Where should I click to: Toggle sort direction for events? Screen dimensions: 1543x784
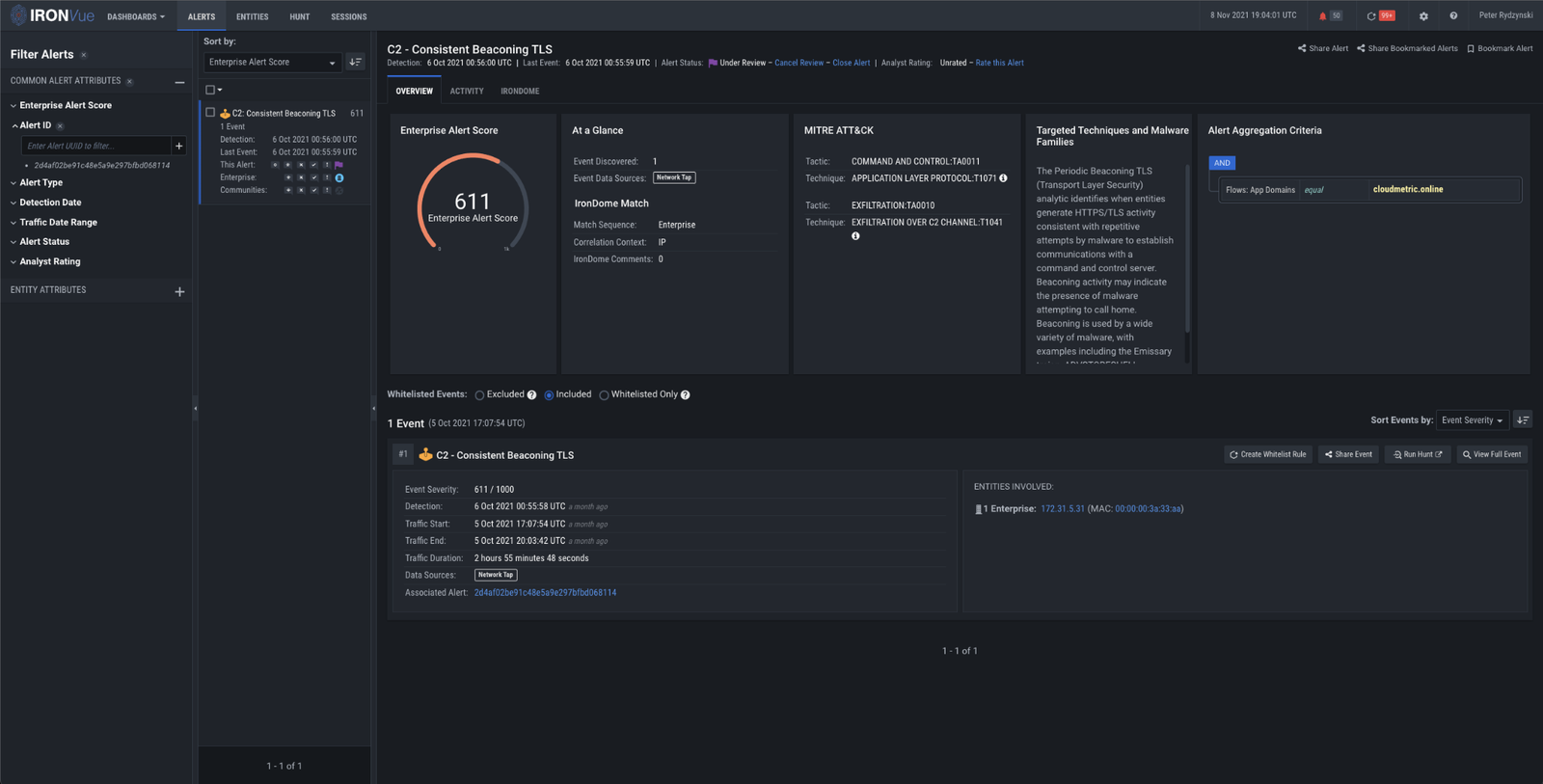pos(1523,419)
